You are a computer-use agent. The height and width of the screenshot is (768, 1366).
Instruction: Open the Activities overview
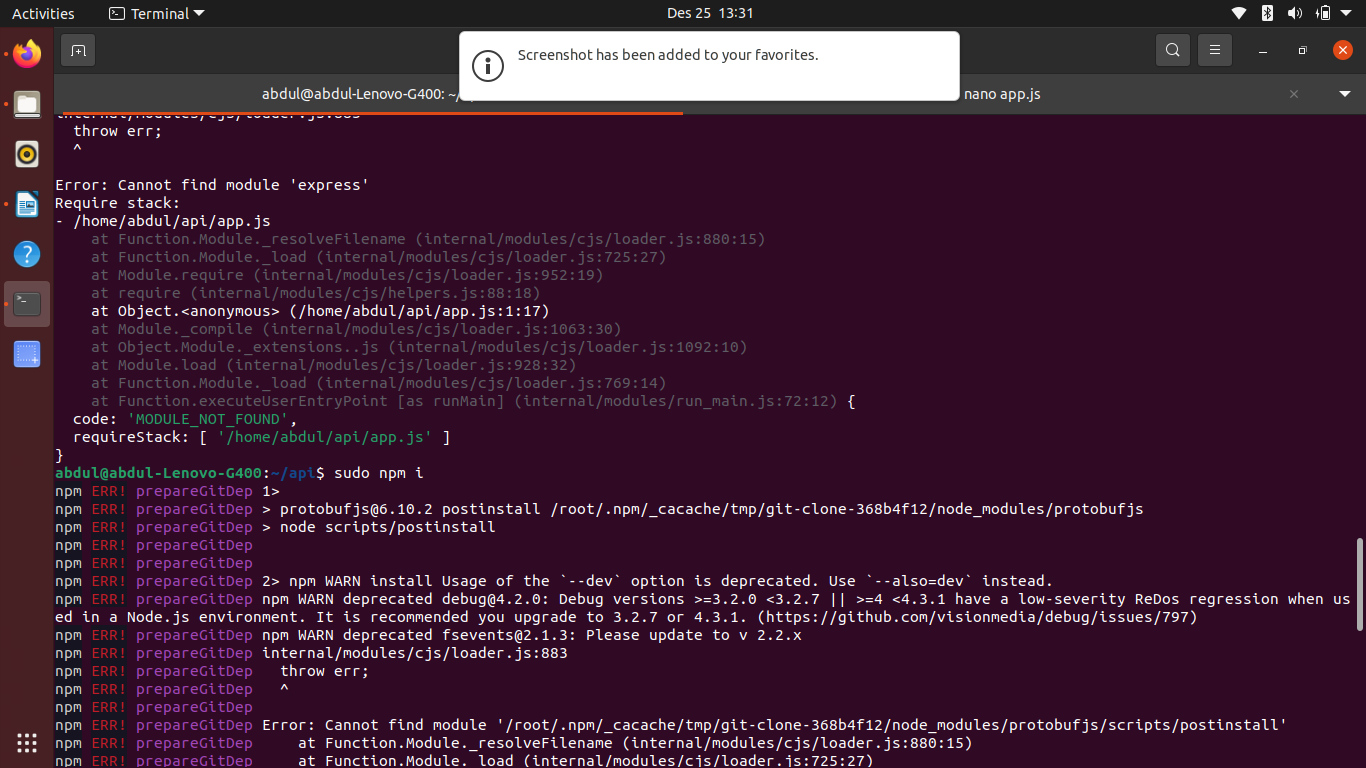coord(43,13)
